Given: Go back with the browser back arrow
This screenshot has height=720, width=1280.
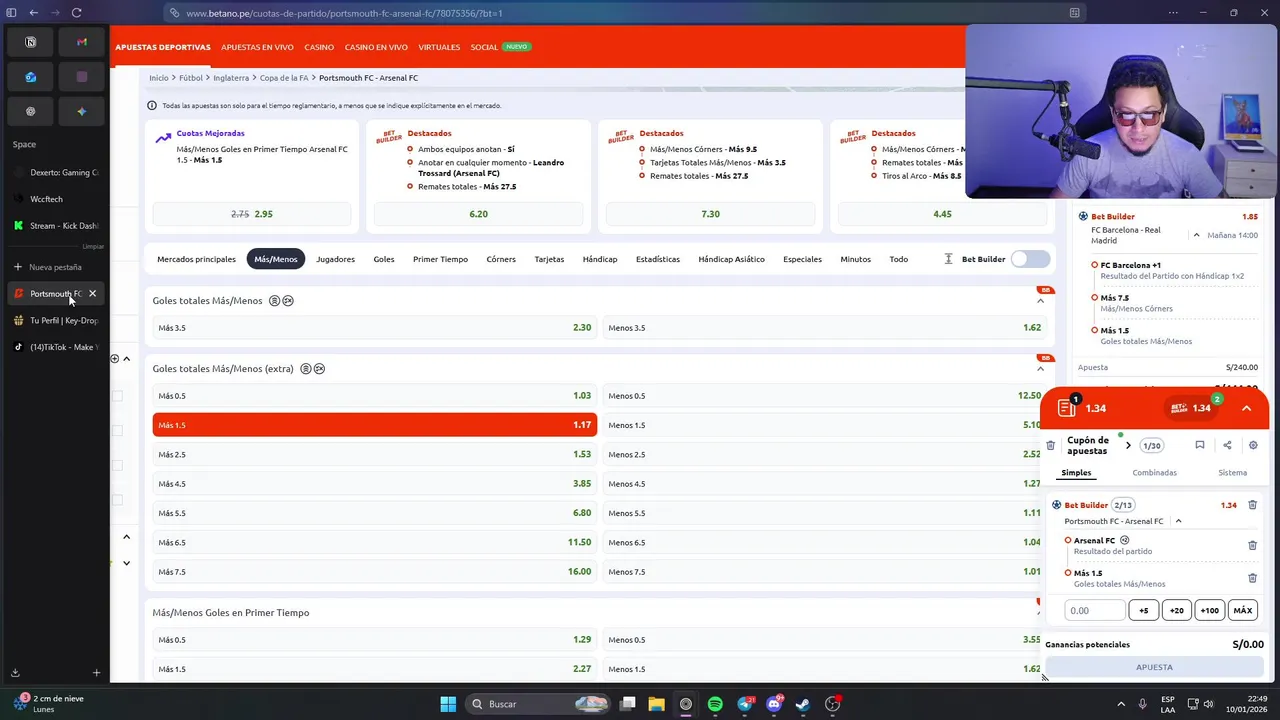Looking at the screenshot, I should click(33, 13).
